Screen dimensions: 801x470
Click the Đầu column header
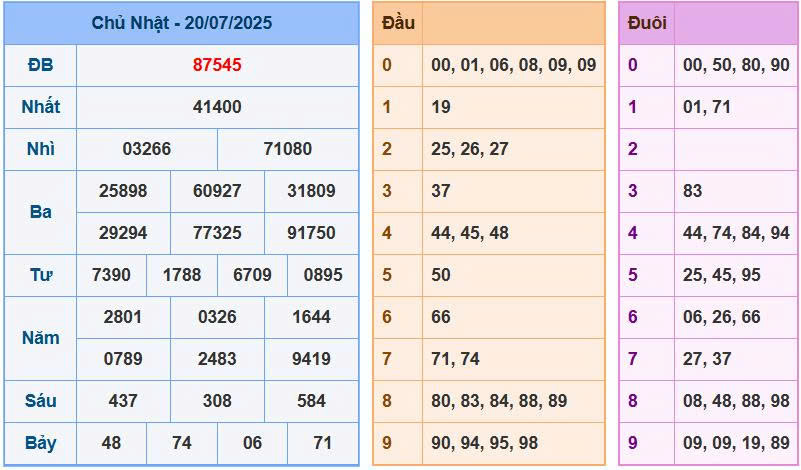(x=398, y=23)
